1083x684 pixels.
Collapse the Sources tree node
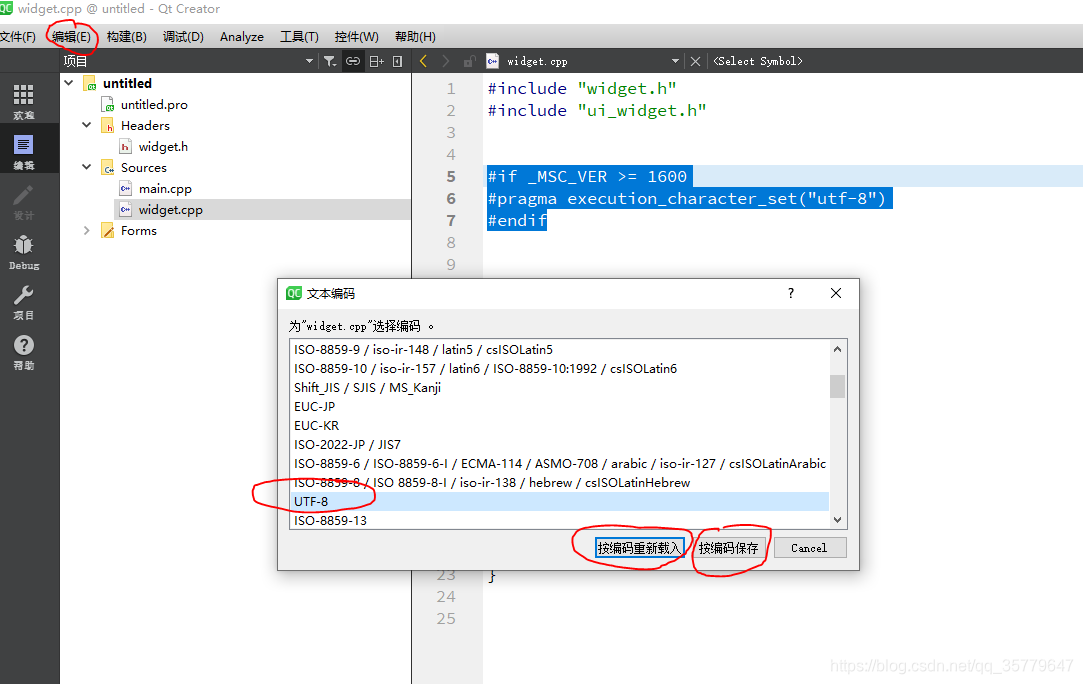tap(86, 167)
